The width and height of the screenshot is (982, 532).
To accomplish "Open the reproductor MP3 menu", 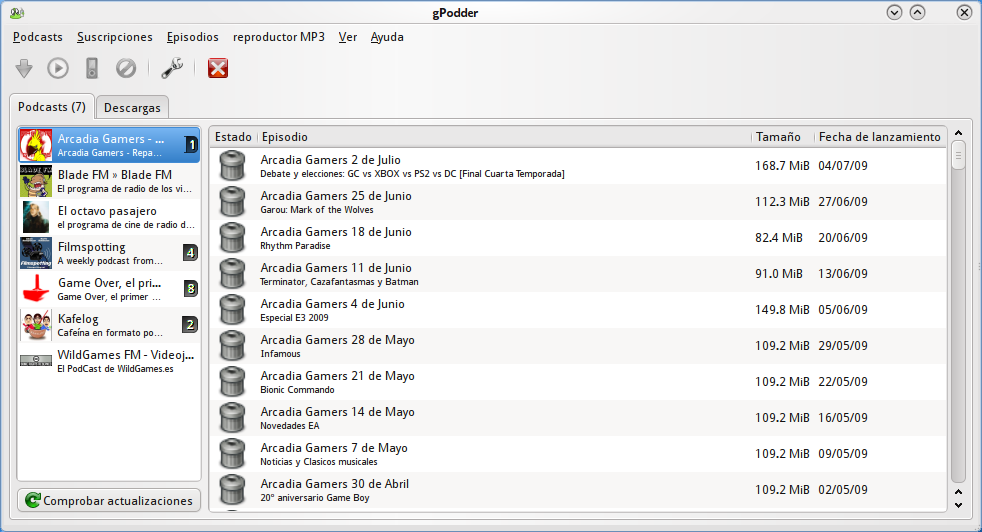I will click(x=279, y=37).
